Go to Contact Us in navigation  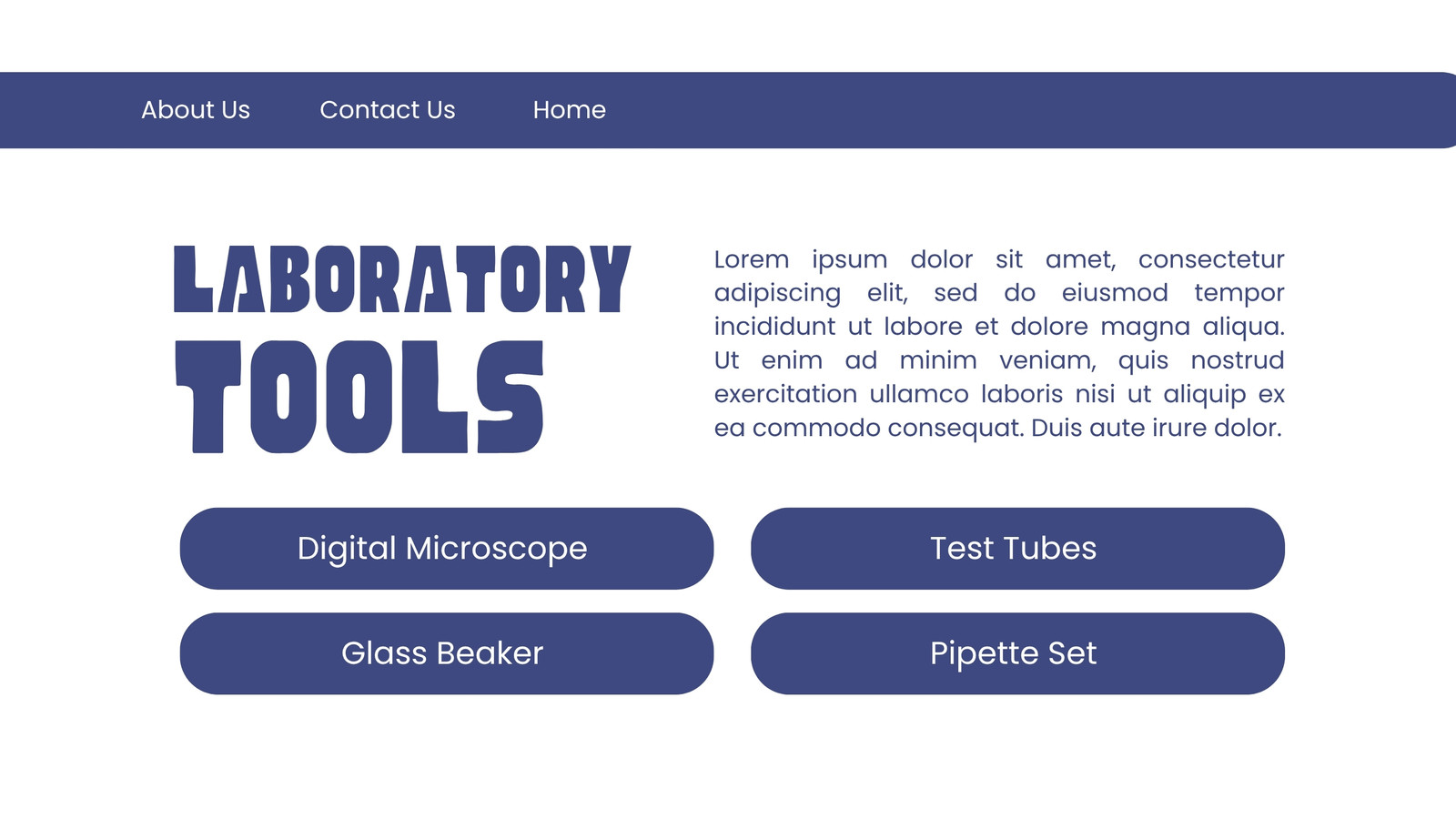(x=388, y=110)
